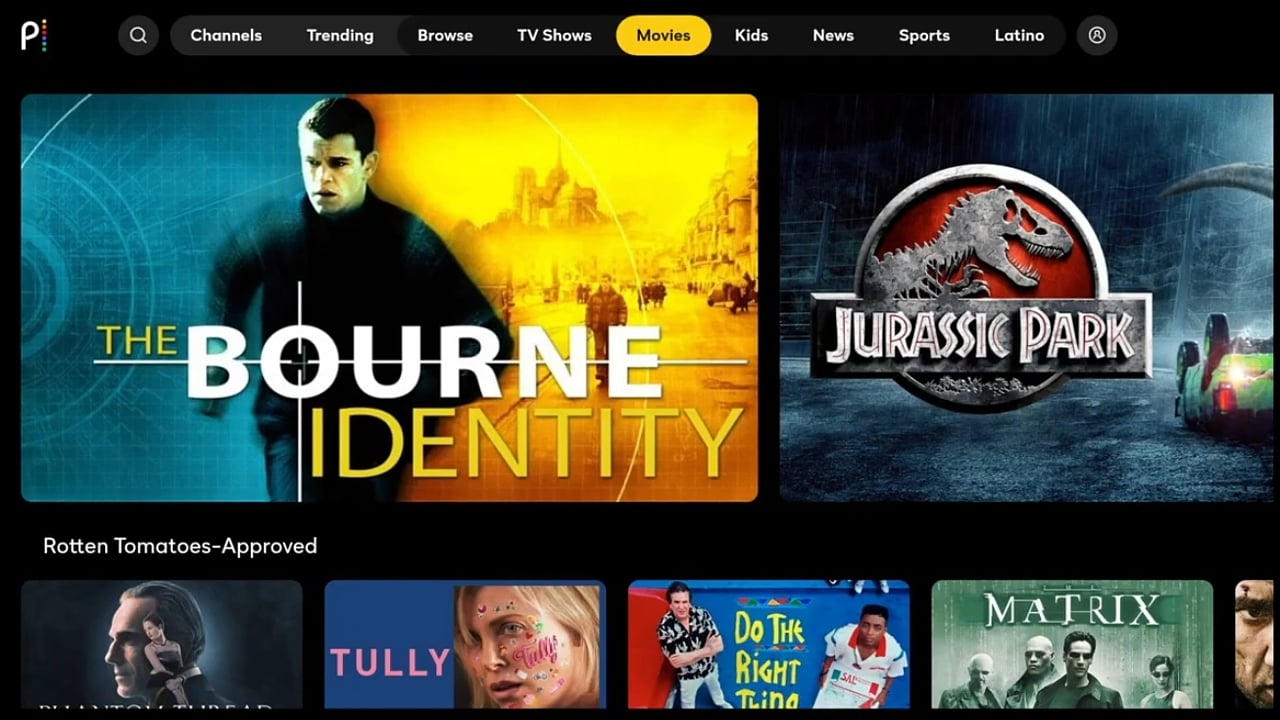This screenshot has height=720, width=1280.
Task: Click the Rotten Tomatoes-Approved row heading
Action: 180,546
